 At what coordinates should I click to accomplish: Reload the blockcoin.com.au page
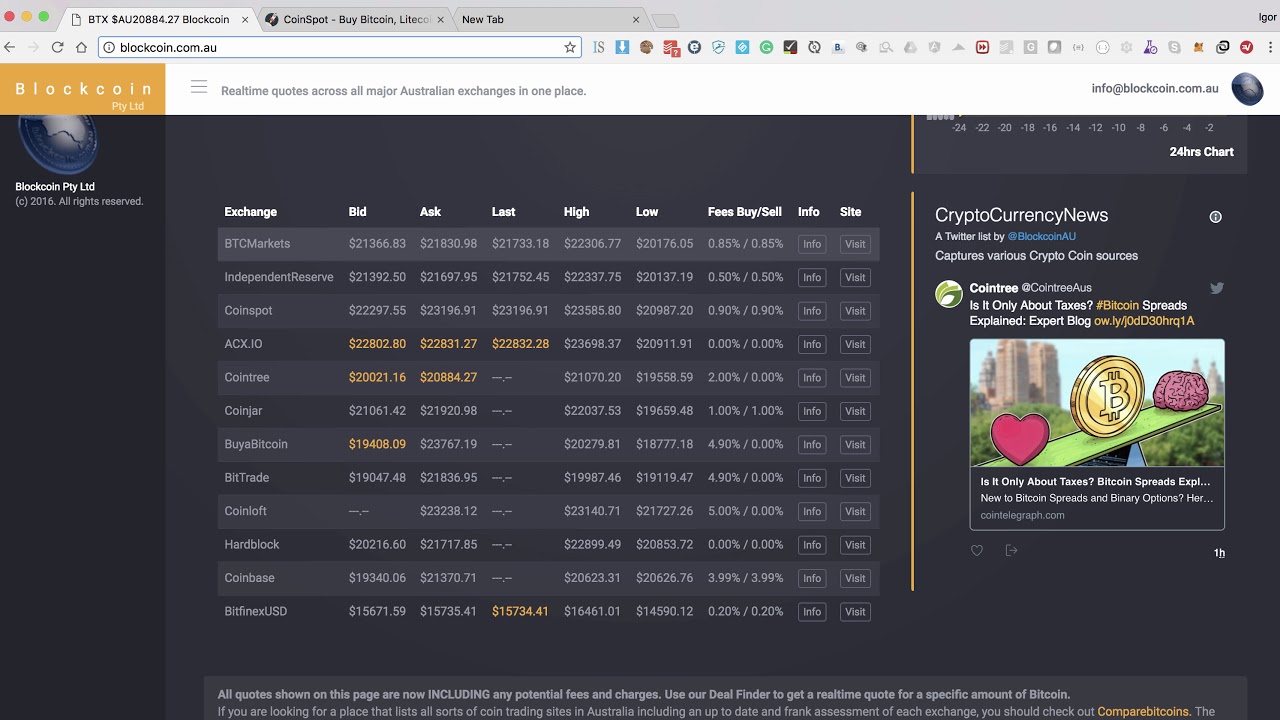(x=57, y=47)
